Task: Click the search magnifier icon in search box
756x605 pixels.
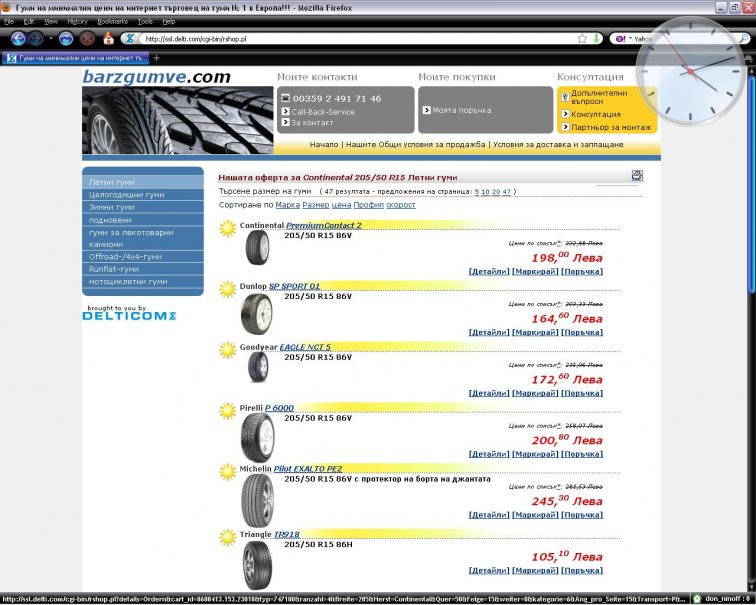Action: [746, 39]
